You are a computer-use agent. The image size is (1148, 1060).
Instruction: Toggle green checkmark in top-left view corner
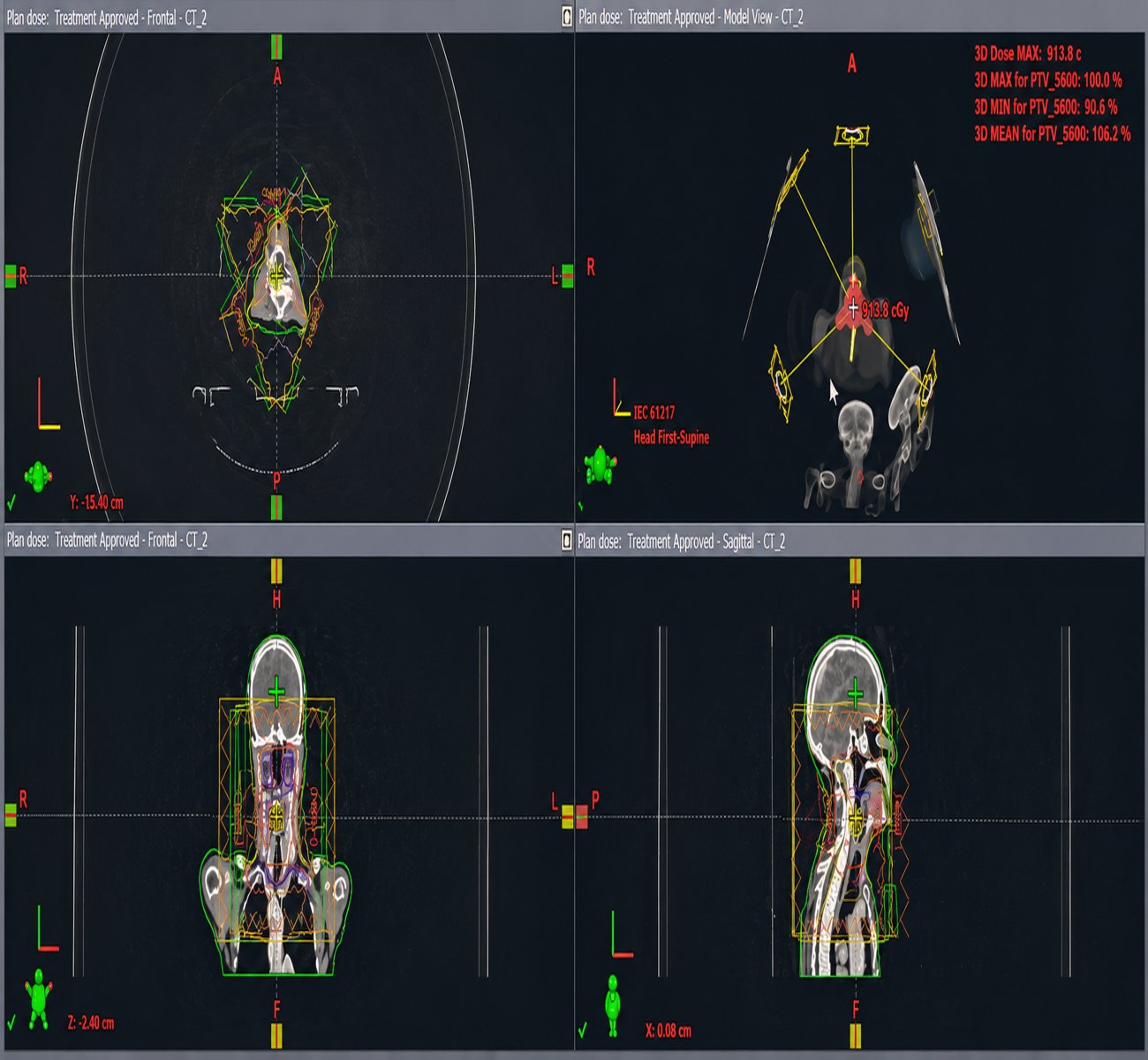(11, 503)
